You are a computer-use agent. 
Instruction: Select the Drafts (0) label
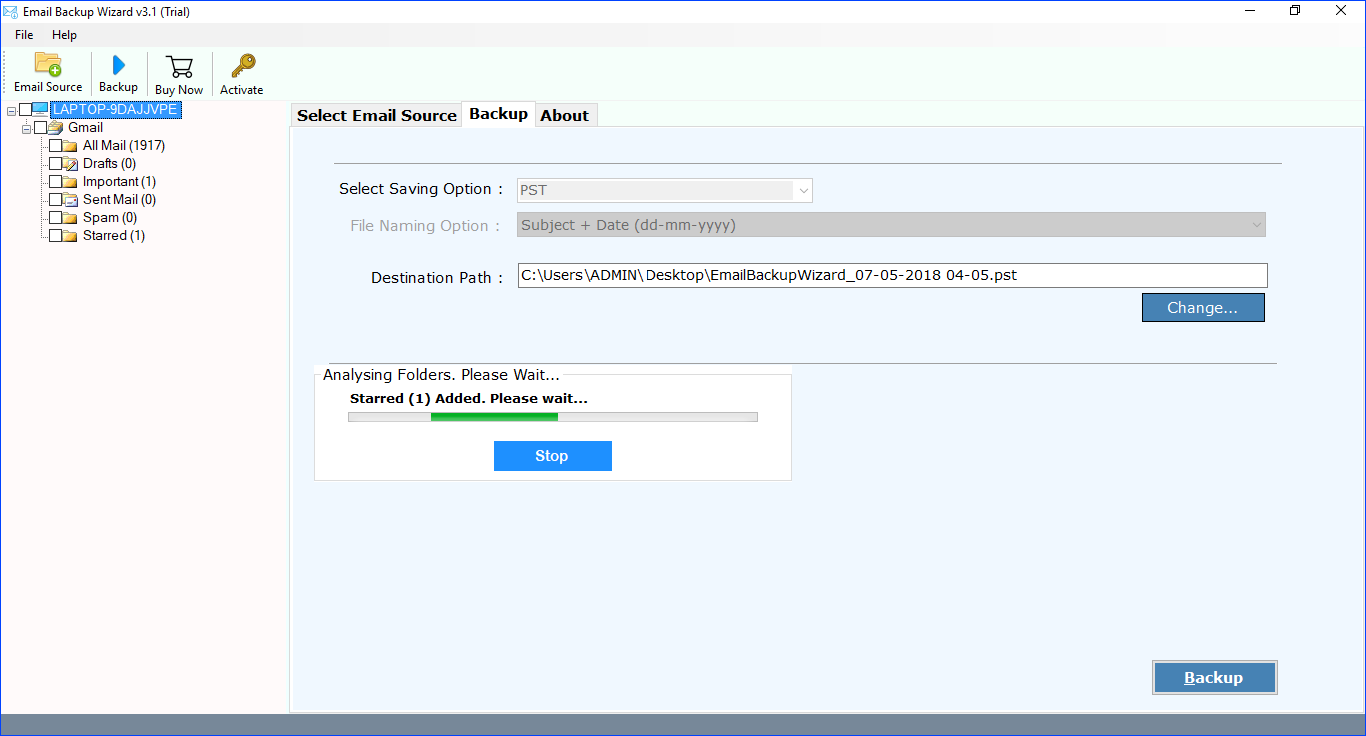[x=109, y=164]
